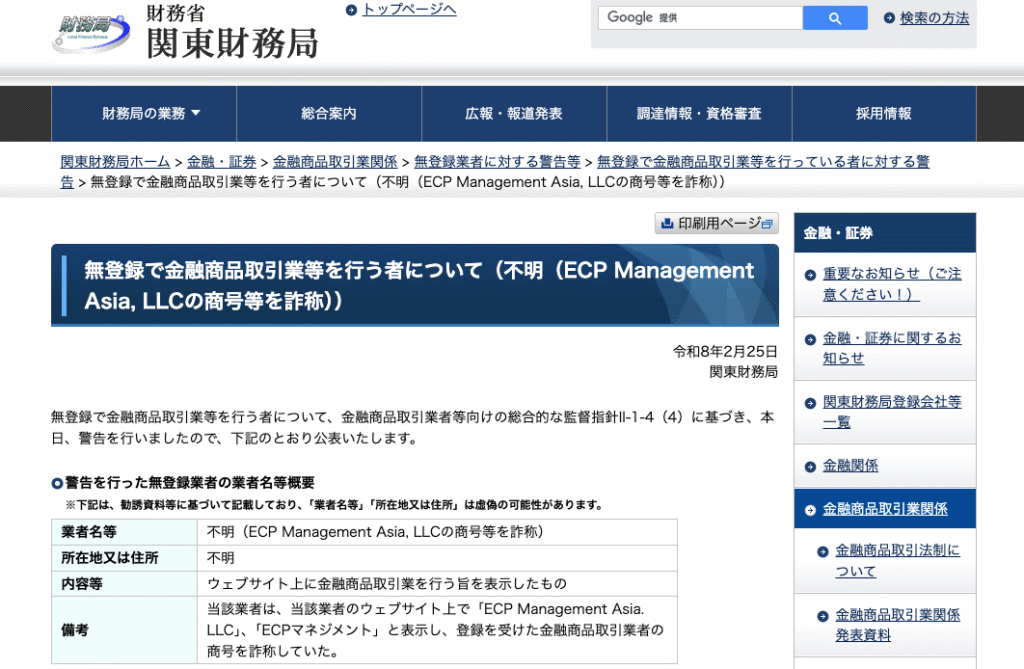Open the 調達情報・資格審査 menu
1024x669 pixels.
click(699, 114)
